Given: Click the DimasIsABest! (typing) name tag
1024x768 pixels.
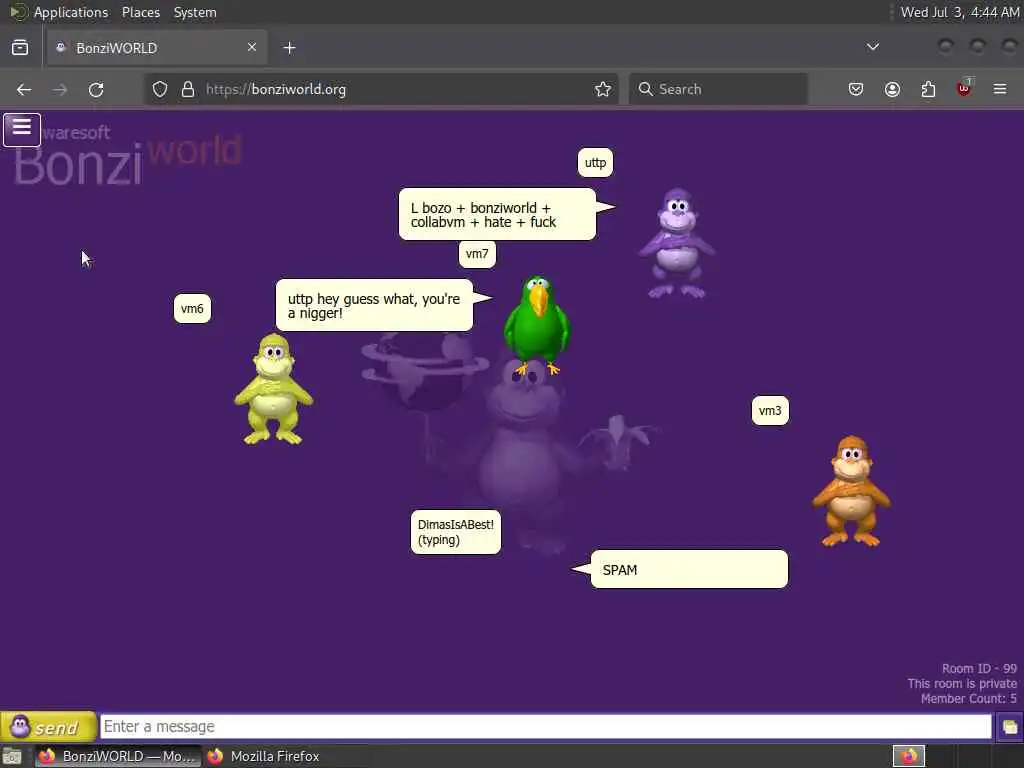Looking at the screenshot, I should click(456, 532).
